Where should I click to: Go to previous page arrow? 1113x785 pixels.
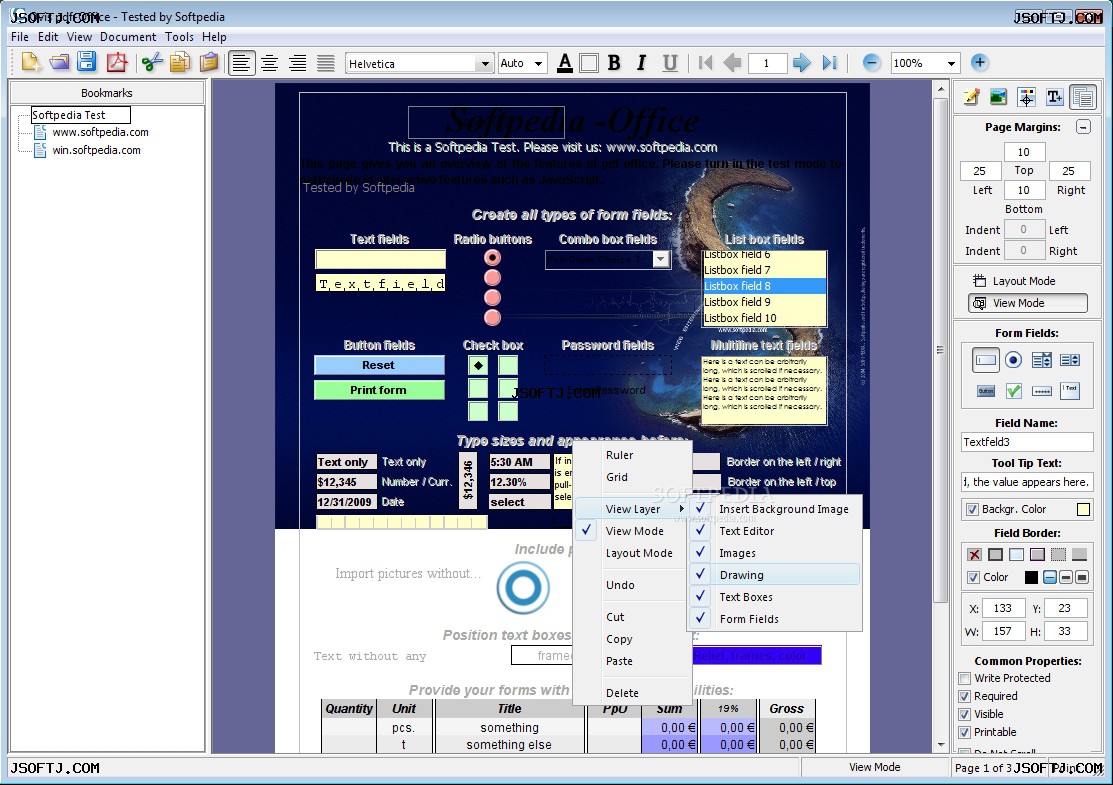tap(732, 63)
